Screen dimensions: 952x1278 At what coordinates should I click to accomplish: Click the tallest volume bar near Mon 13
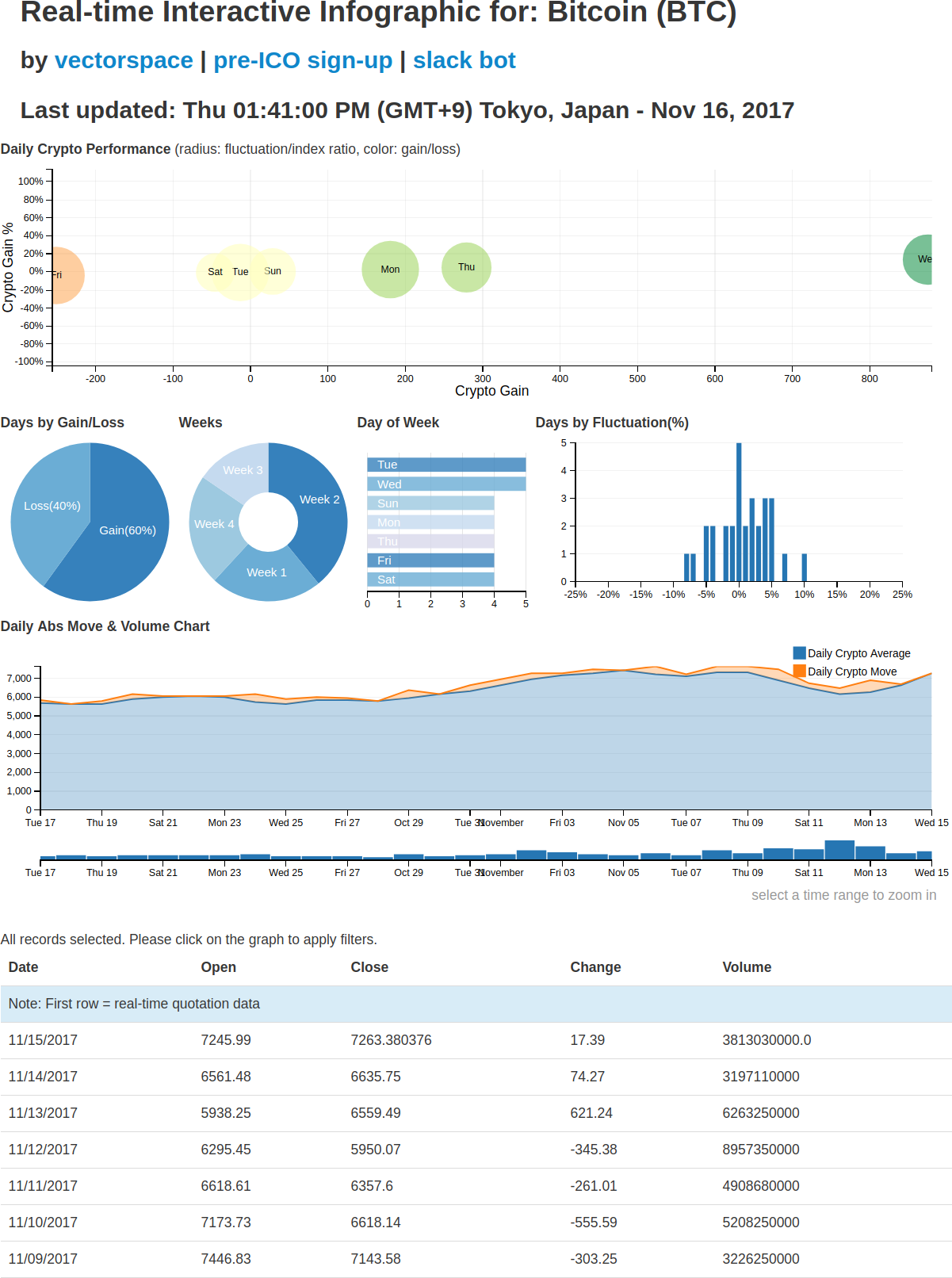(839, 850)
